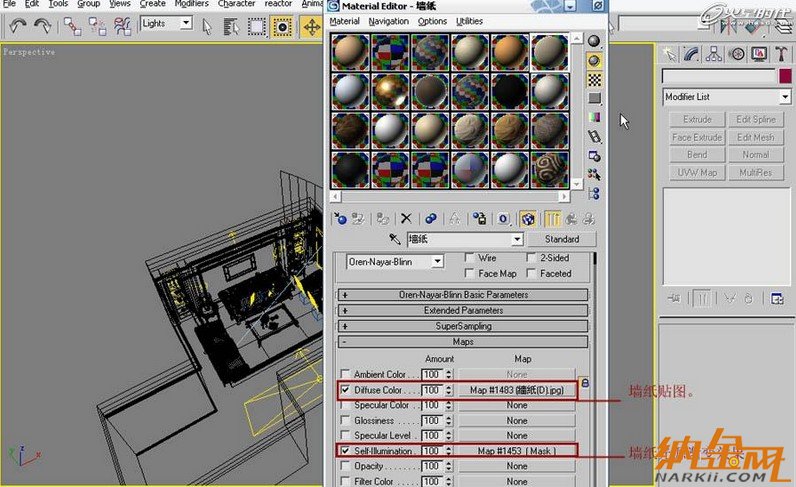Click the Undo arrow icon
This screenshot has width=796, height=487.
(17, 25)
